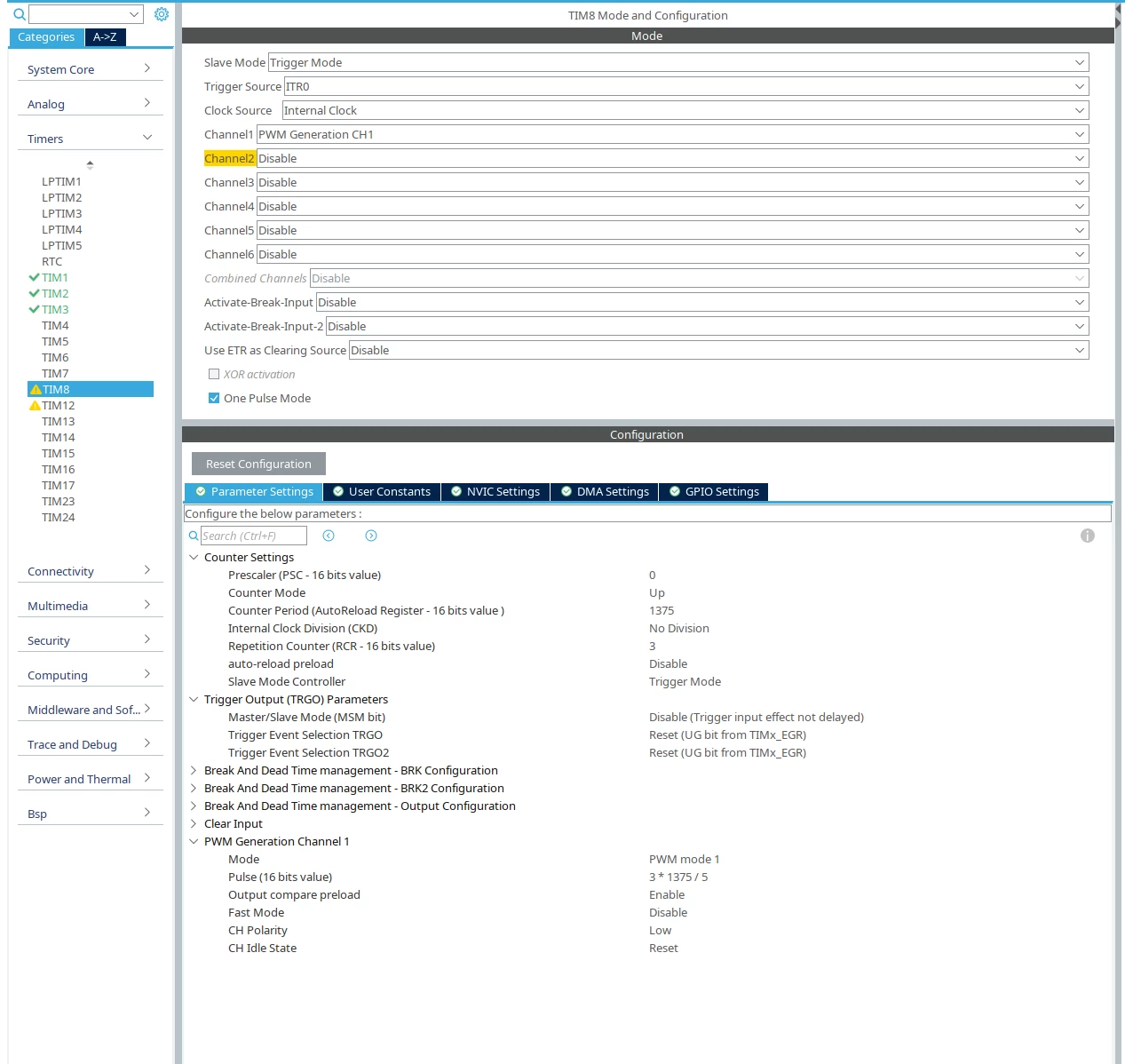Image resolution: width=1125 pixels, height=1064 pixels.
Task: Toggle the One Pulse Mode checkbox
Action: (214, 398)
